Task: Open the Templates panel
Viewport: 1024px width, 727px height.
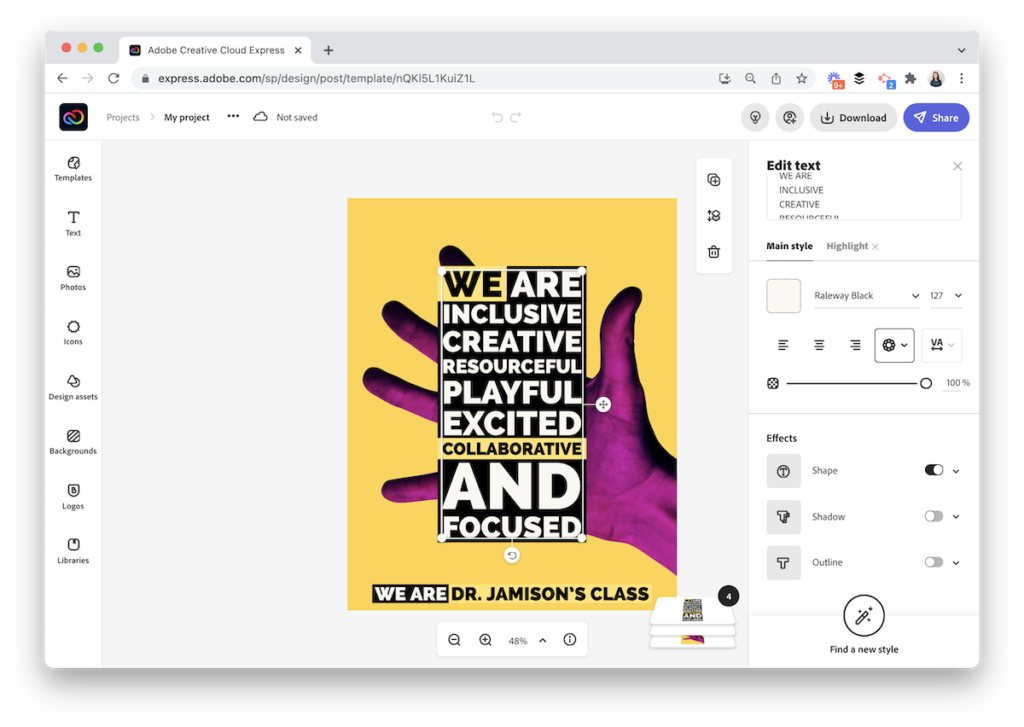Action: [x=72, y=169]
